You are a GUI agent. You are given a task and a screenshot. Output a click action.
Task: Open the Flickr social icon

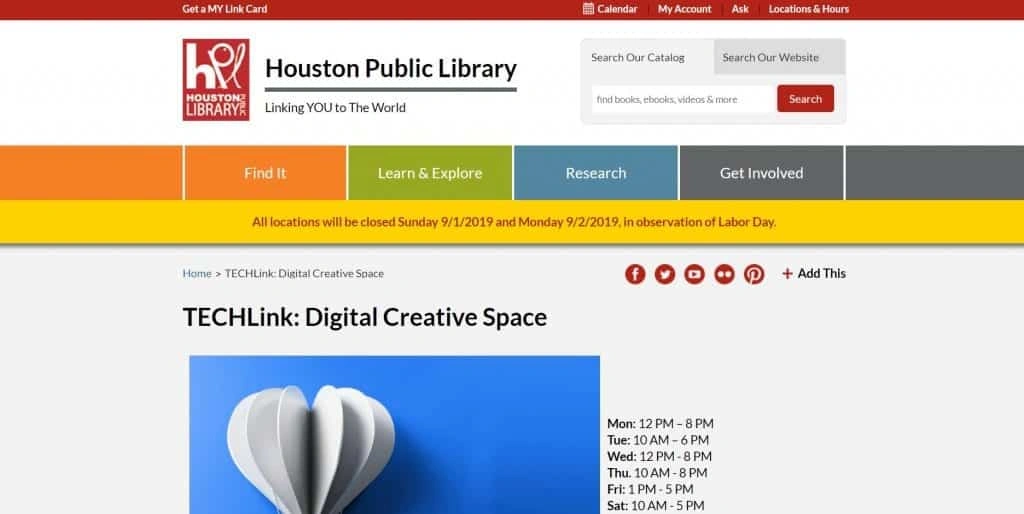(724, 274)
